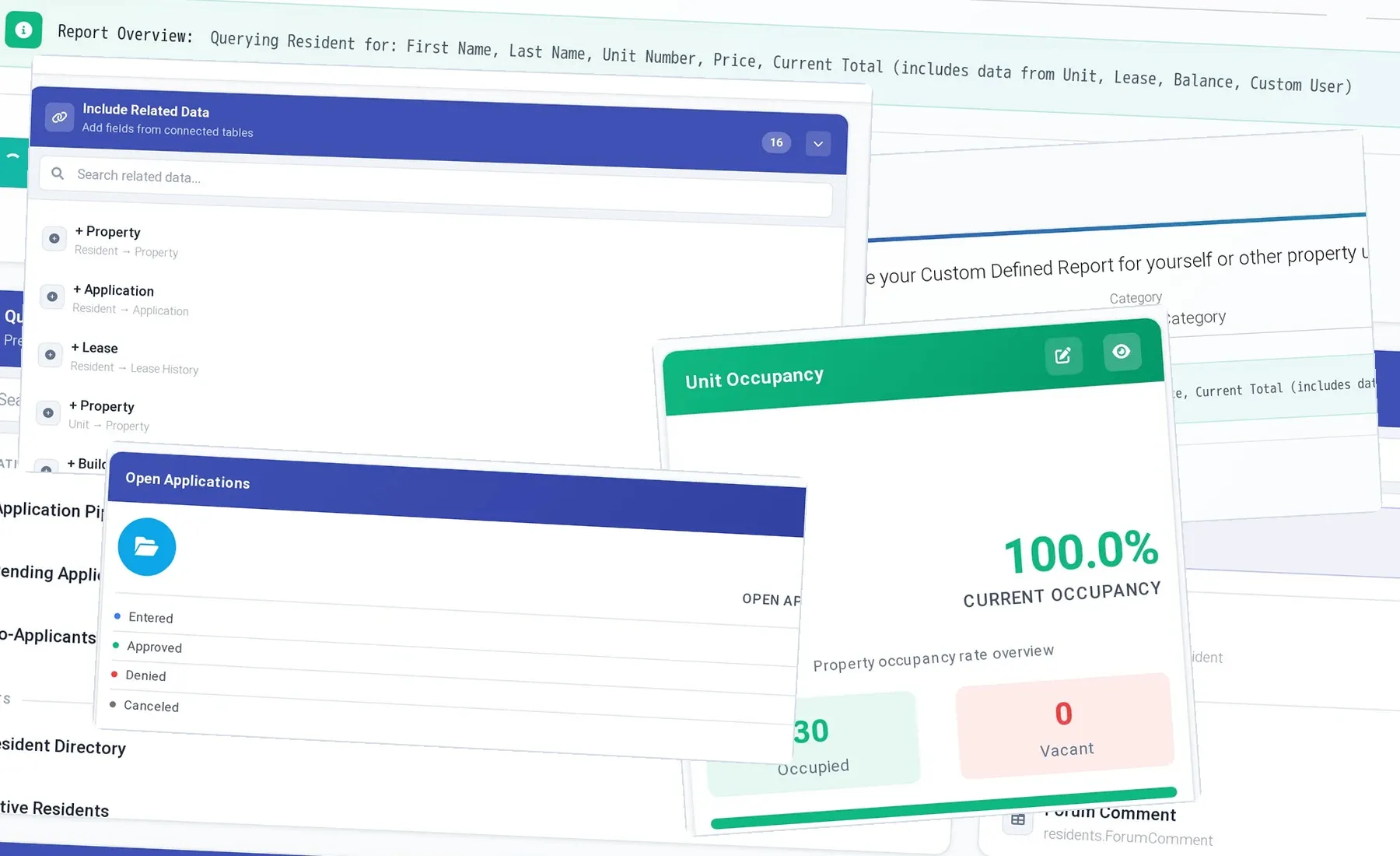
Task: Click the magnifier icon in related data search
Action: pyautogui.click(x=58, y=174)
